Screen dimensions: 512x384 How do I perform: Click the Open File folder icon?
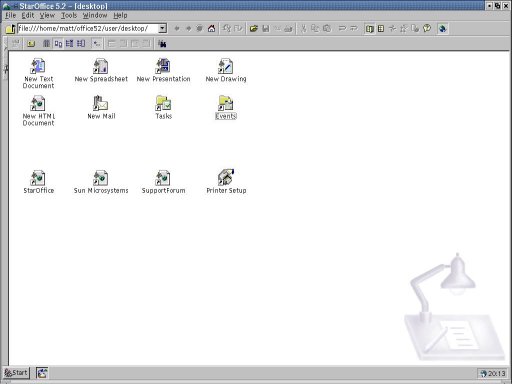click(254, 29)
